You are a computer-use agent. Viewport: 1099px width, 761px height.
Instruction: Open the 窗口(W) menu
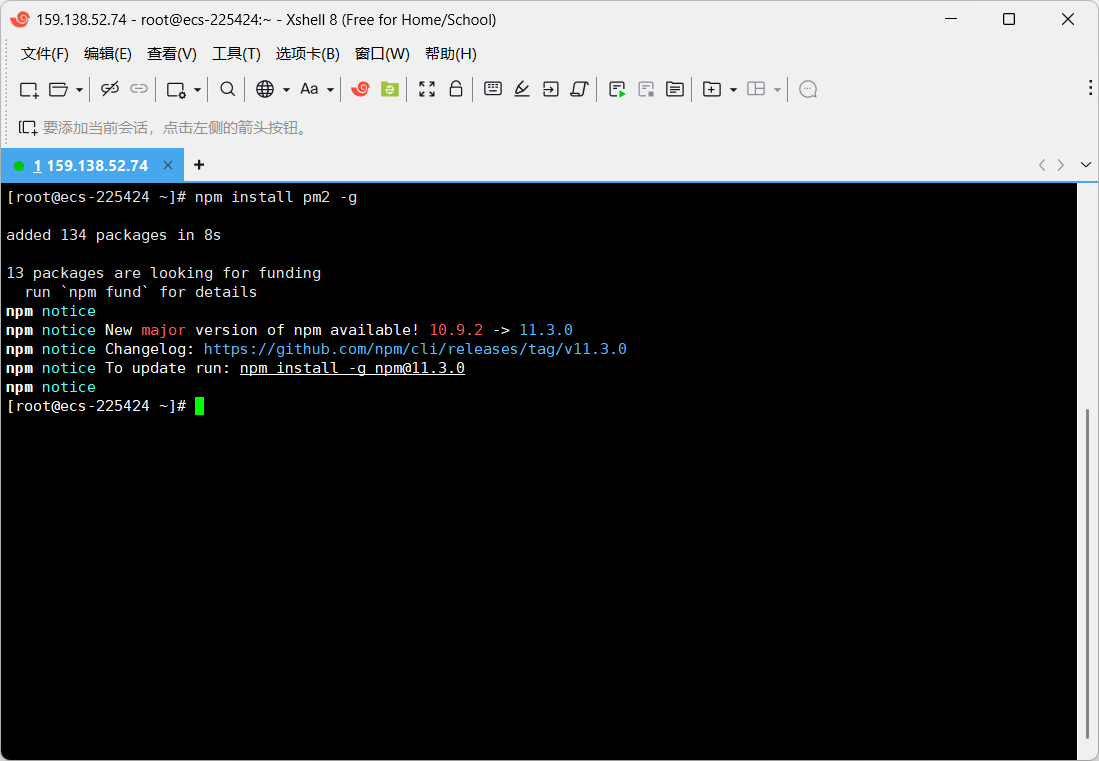point(382,54)
